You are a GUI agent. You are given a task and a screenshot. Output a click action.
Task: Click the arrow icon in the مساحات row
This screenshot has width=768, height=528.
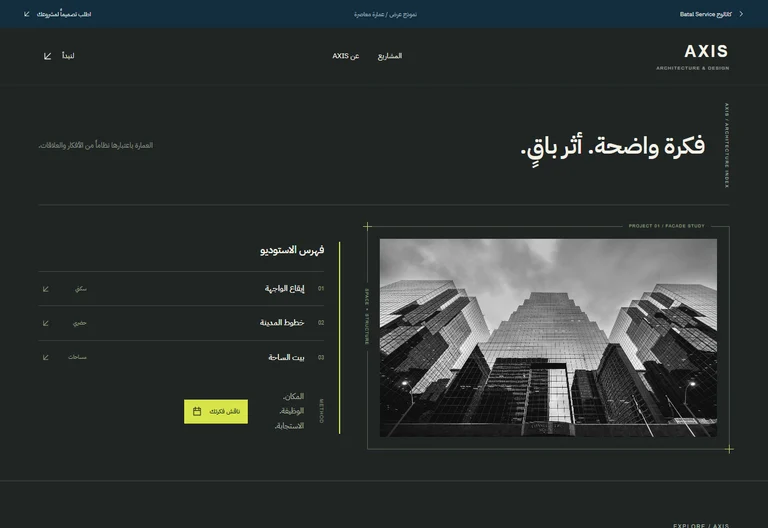46,358
